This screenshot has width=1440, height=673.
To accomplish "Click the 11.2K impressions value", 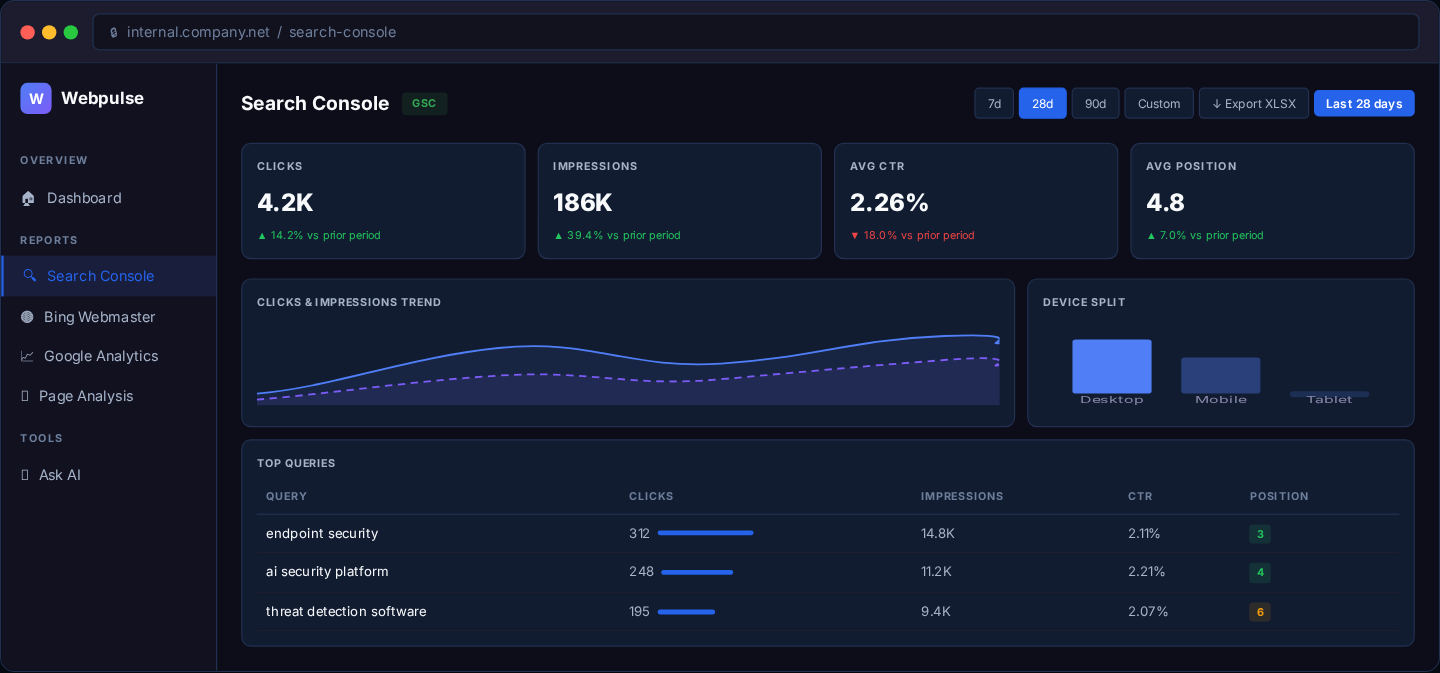I will click(x=936, y=571).
